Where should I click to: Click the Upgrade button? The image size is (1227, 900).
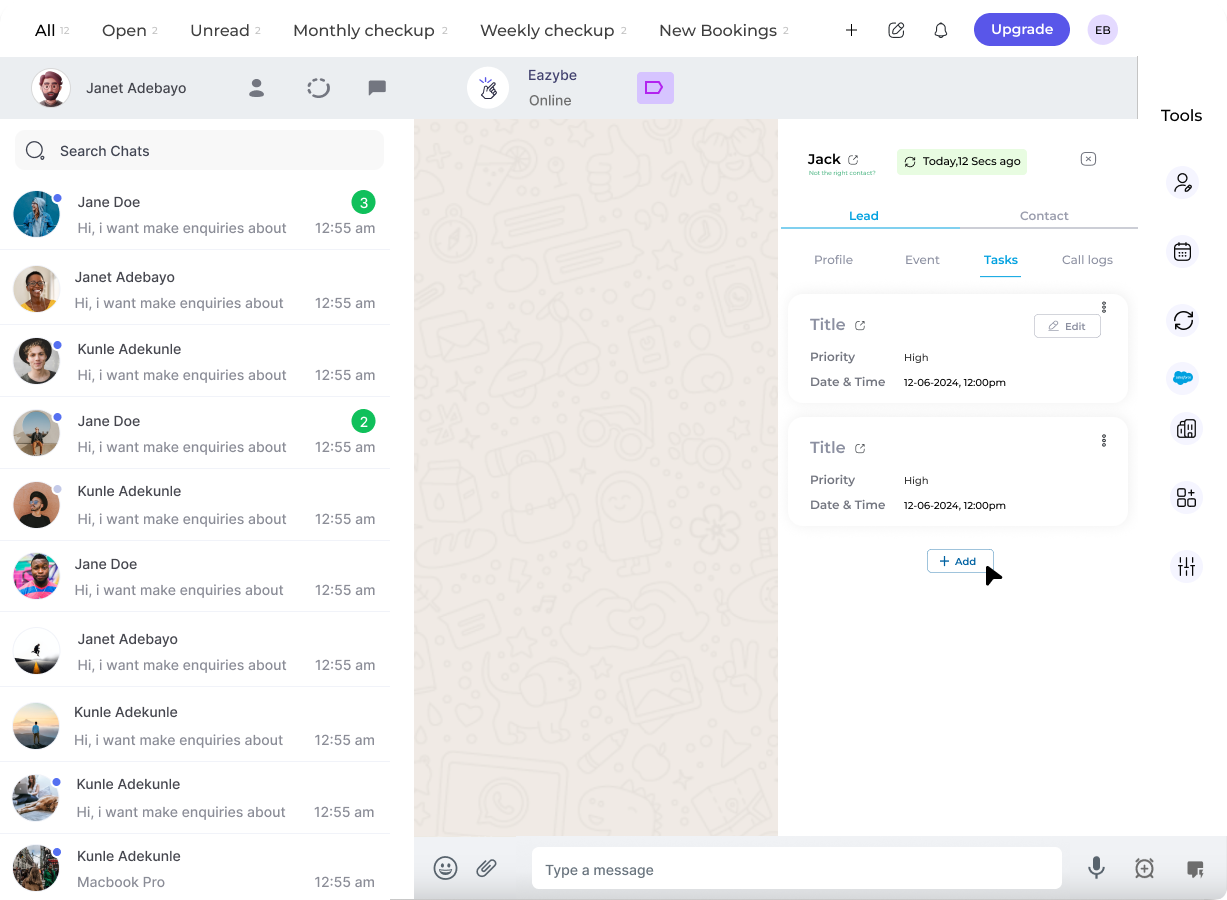1021,29
